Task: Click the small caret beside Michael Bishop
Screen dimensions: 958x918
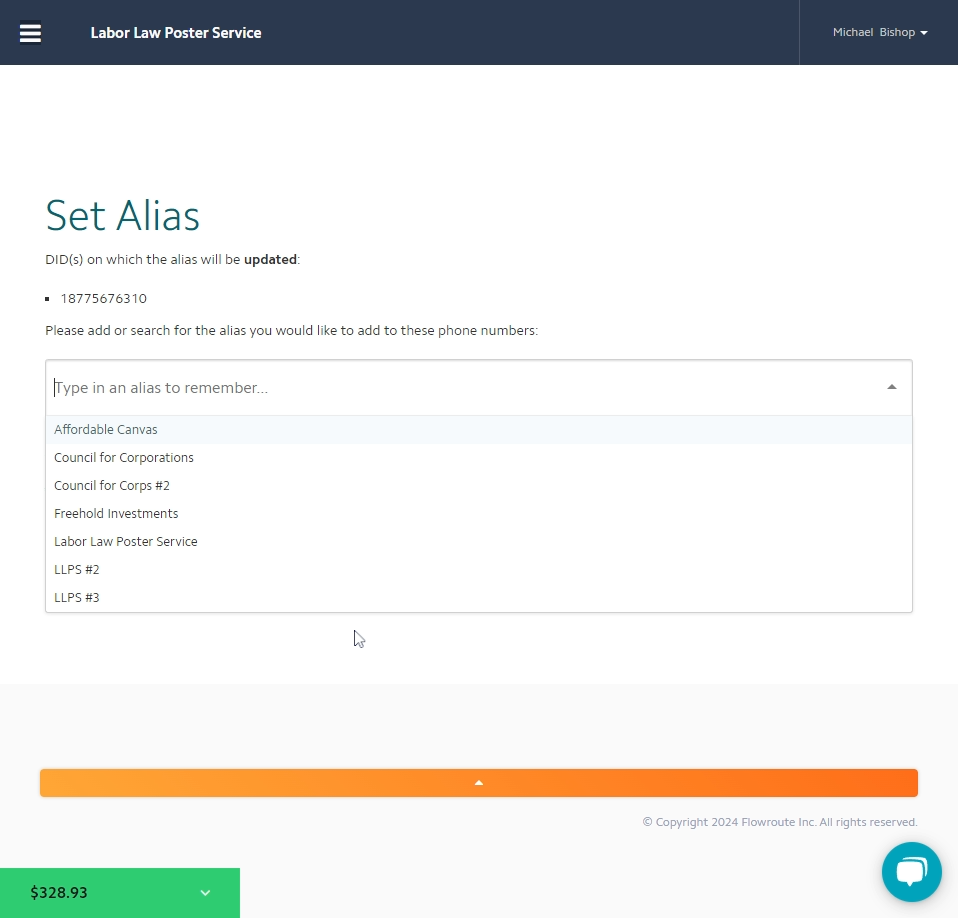Action: [x=924, y=33]
